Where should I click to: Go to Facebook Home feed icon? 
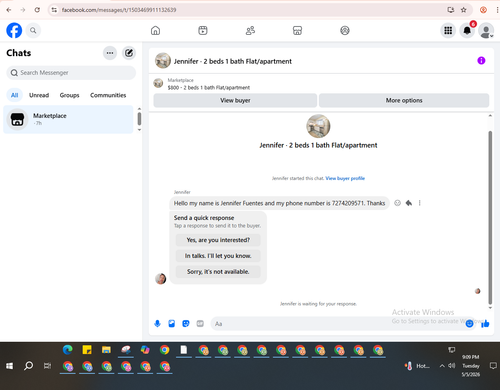click(155, 31)
